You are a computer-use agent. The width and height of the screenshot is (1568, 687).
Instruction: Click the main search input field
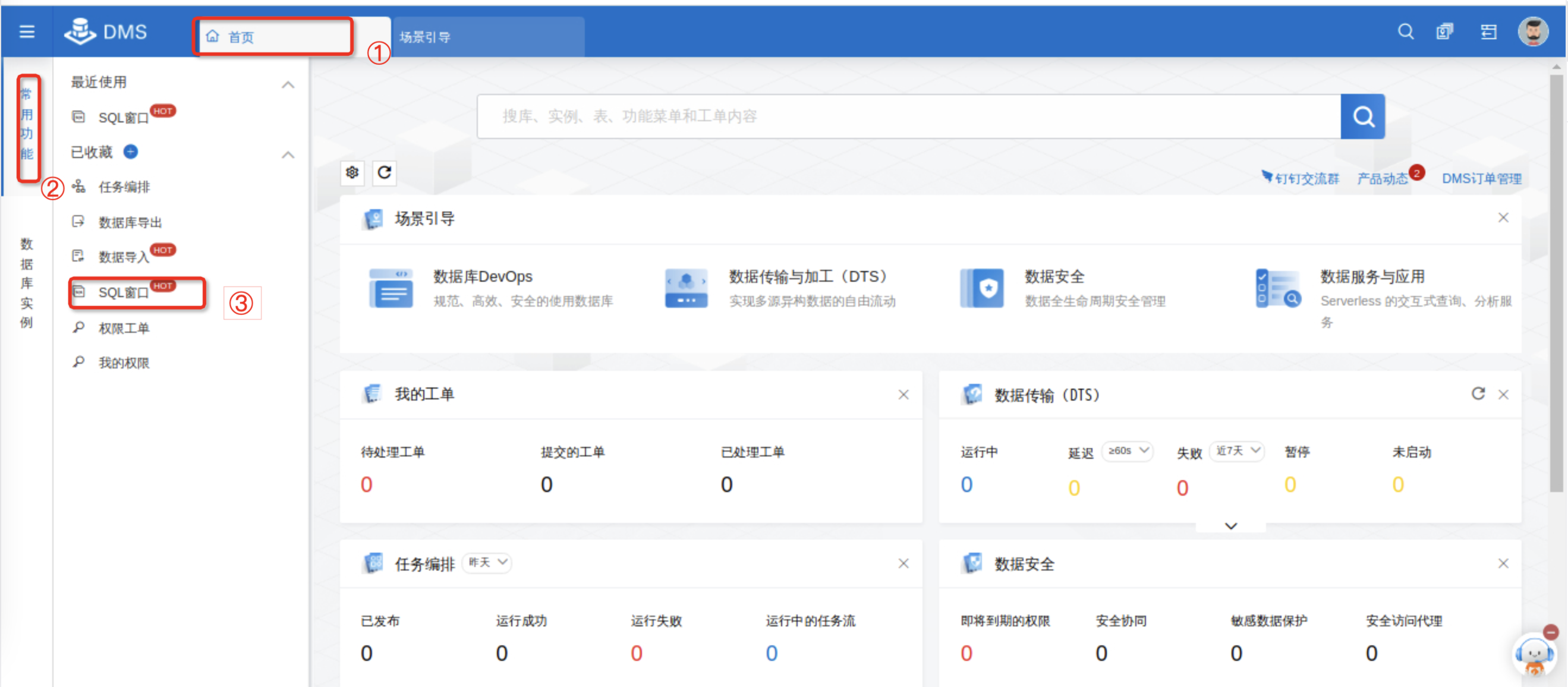(907, 116)
